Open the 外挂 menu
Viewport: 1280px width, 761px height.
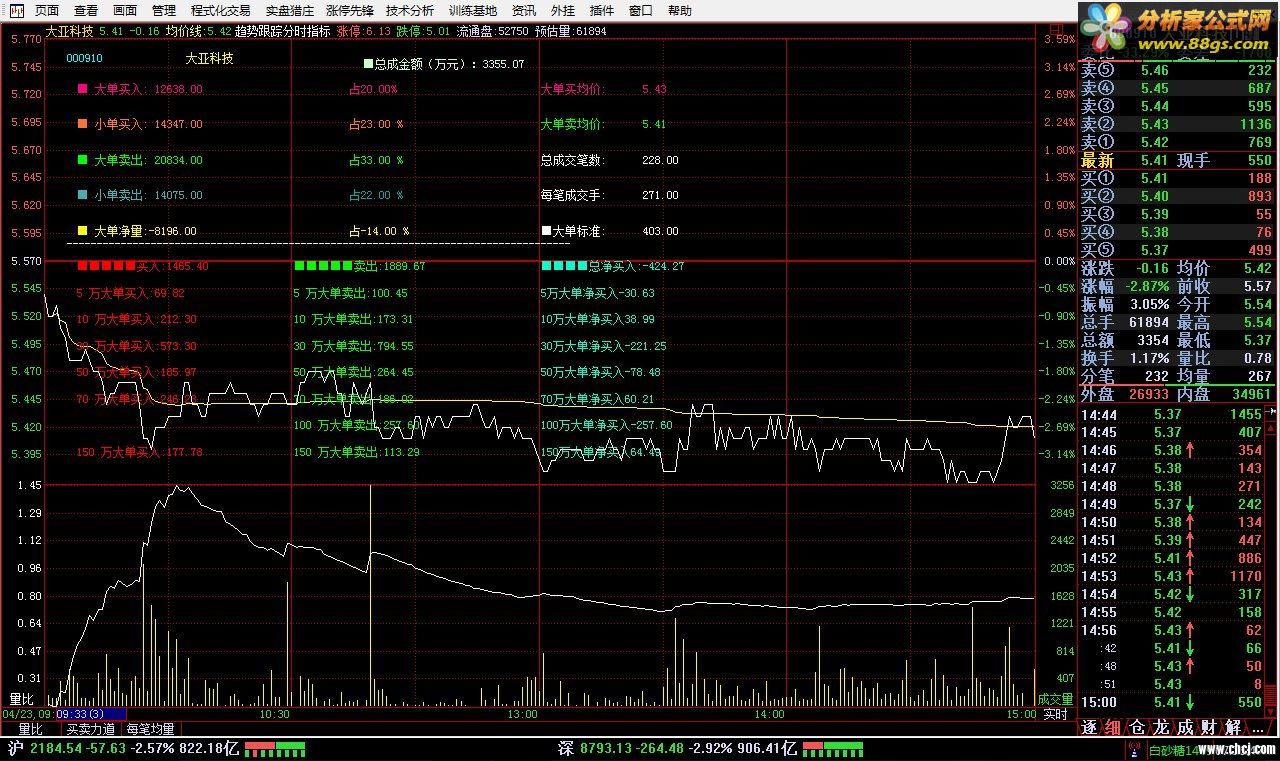(x=562, y=11)
